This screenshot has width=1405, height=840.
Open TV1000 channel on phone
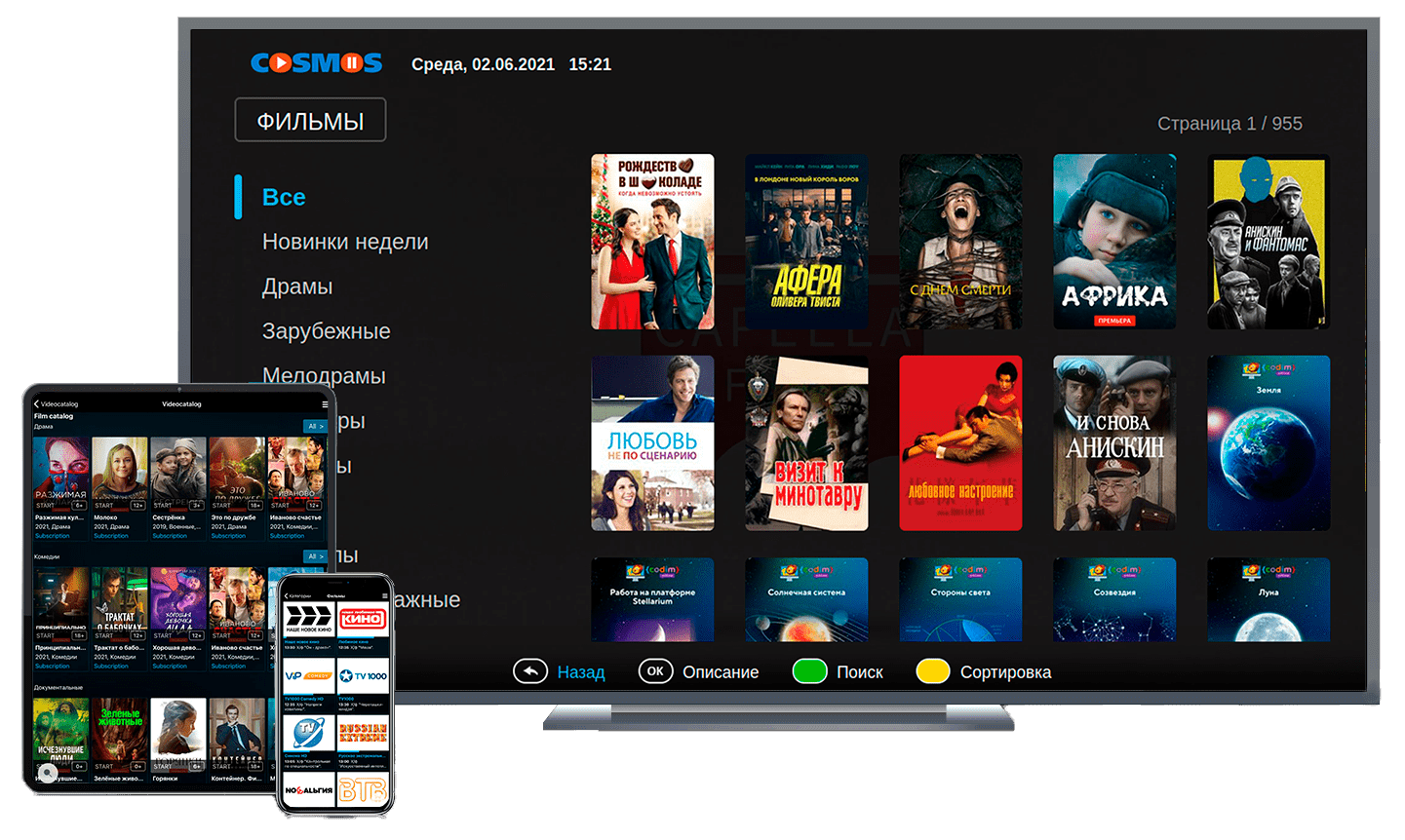click(x=363, y=675)
